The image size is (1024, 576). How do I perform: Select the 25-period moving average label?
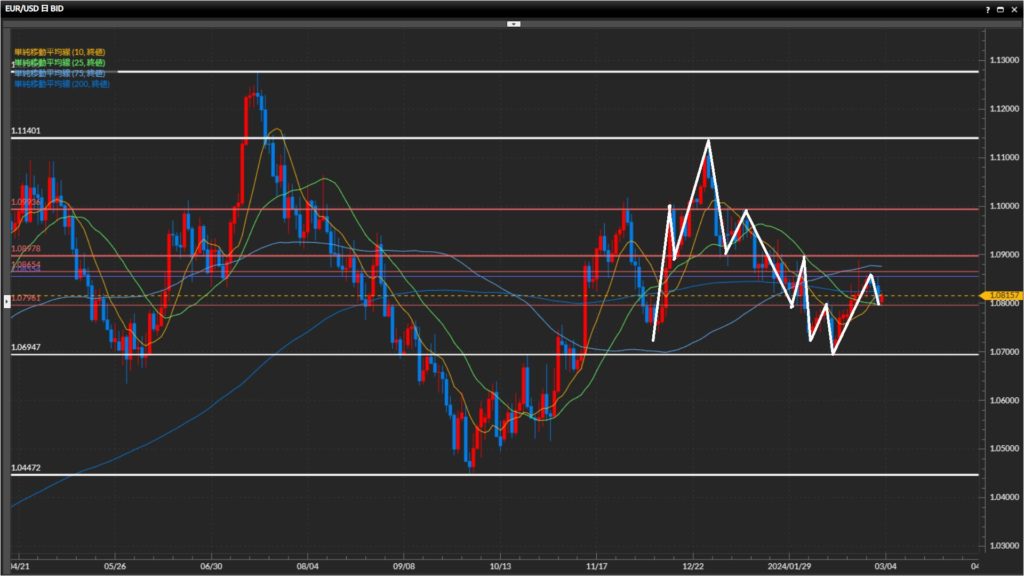pos(59,62)
